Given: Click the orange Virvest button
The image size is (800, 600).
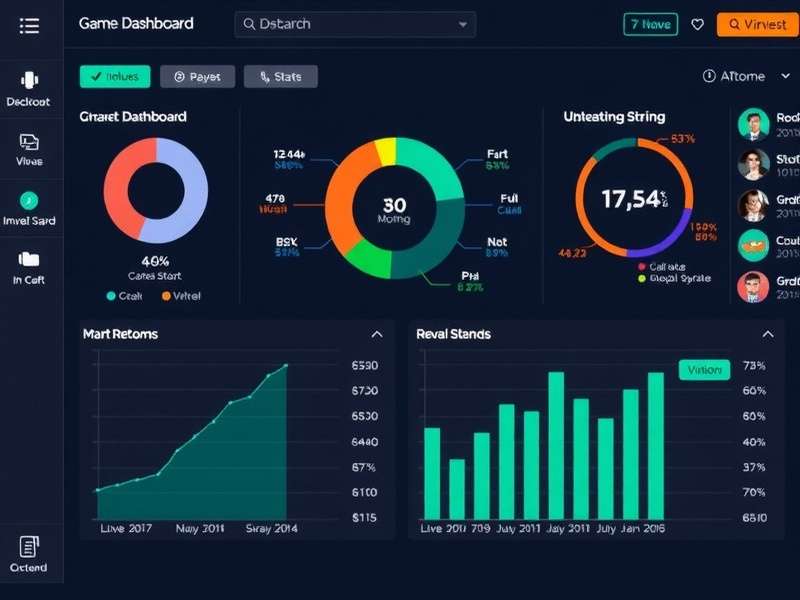Looking at the screenshot, I should click(x=758, y=23).
